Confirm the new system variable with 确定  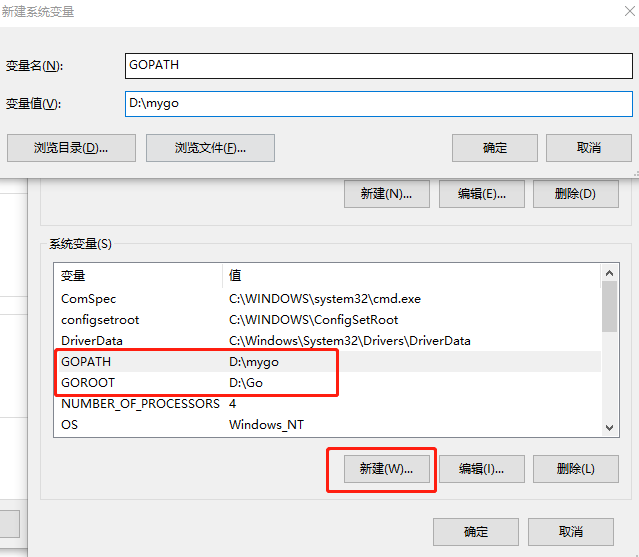pos(495,148)
